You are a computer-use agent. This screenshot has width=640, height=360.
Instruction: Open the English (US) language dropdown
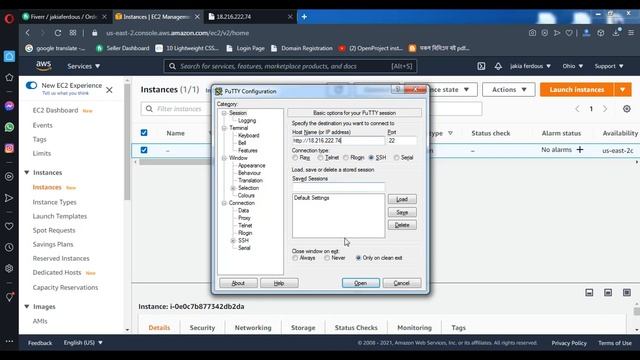[83, 343]
